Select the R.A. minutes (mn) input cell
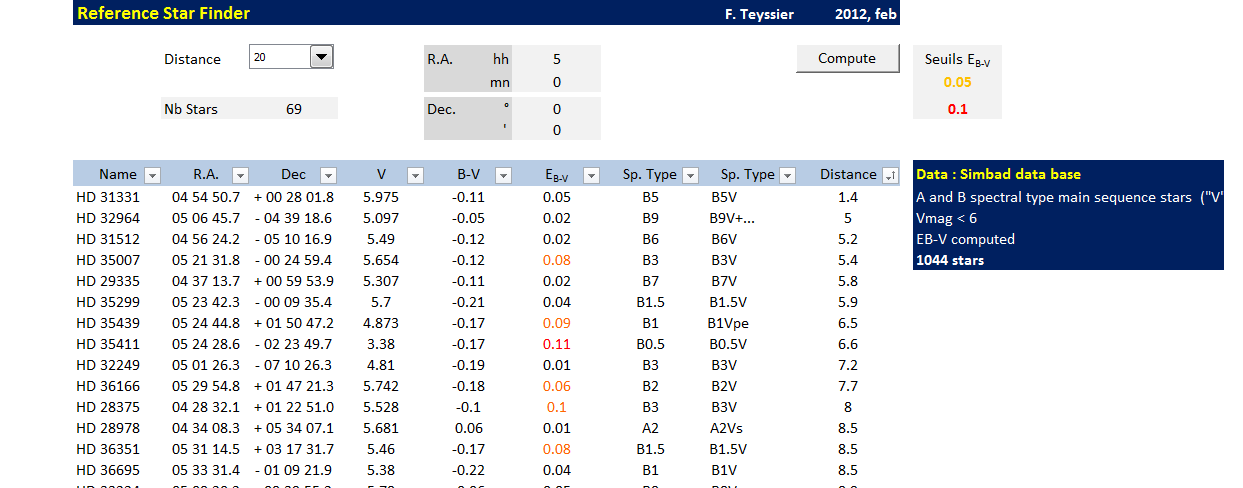Screen dimensions: 1243x488 (x=557, y=82)
